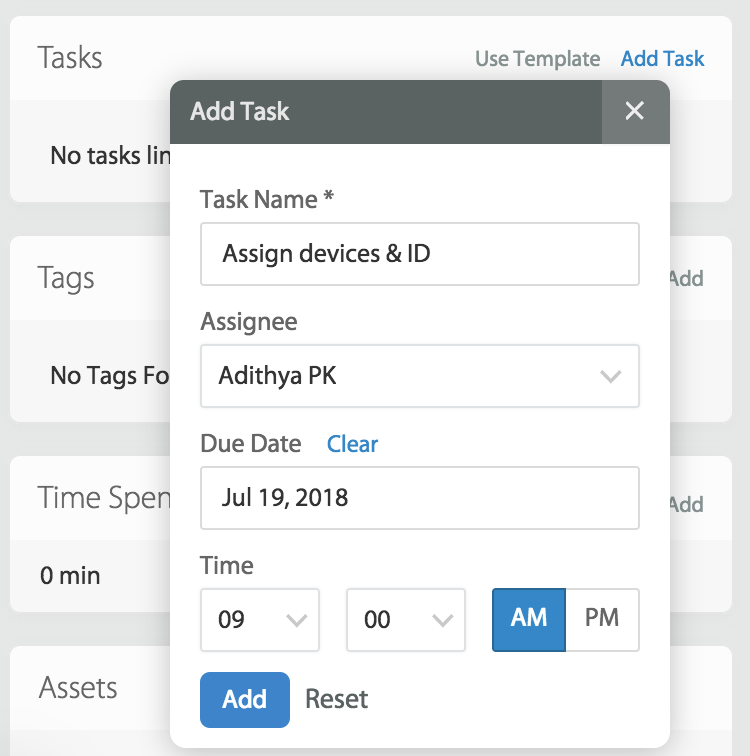Select the AM time option

(x=529, y=619)
